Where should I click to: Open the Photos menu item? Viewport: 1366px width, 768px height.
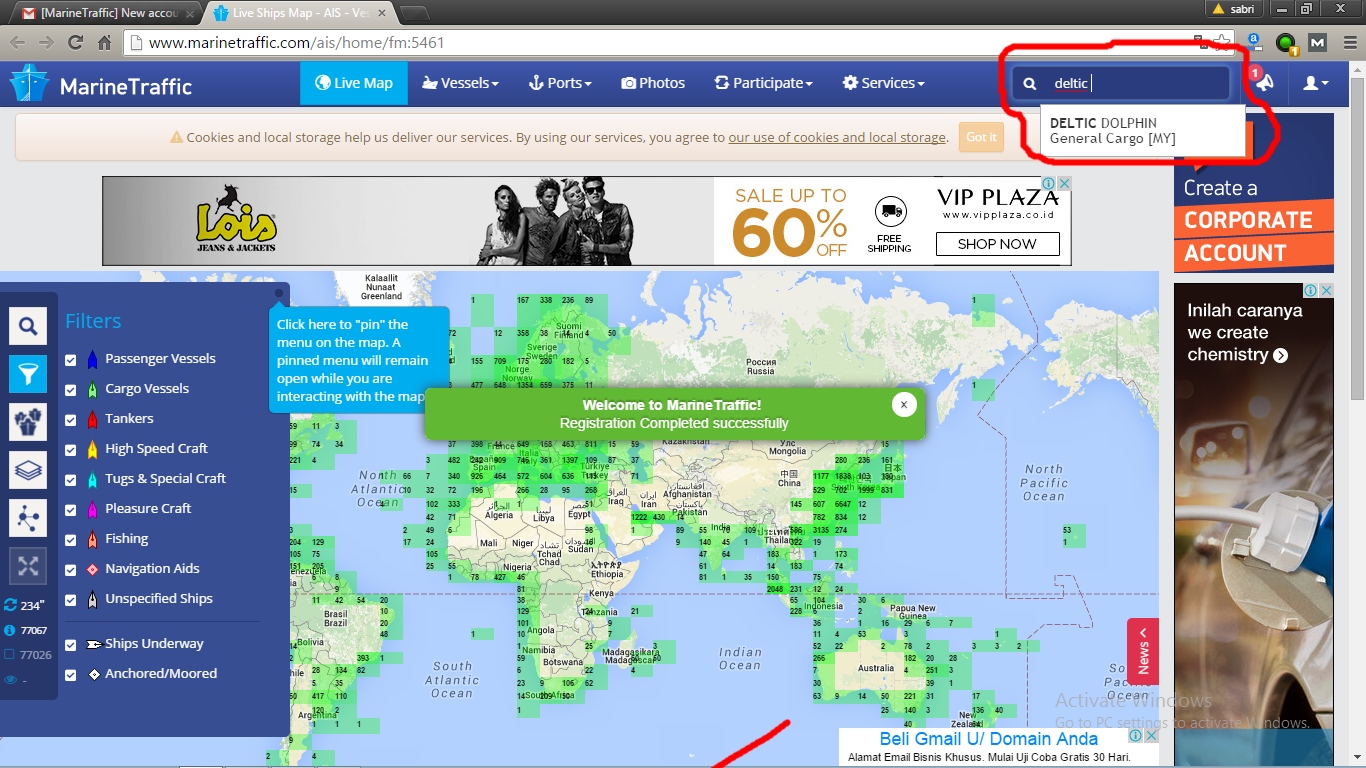point(653,83)
